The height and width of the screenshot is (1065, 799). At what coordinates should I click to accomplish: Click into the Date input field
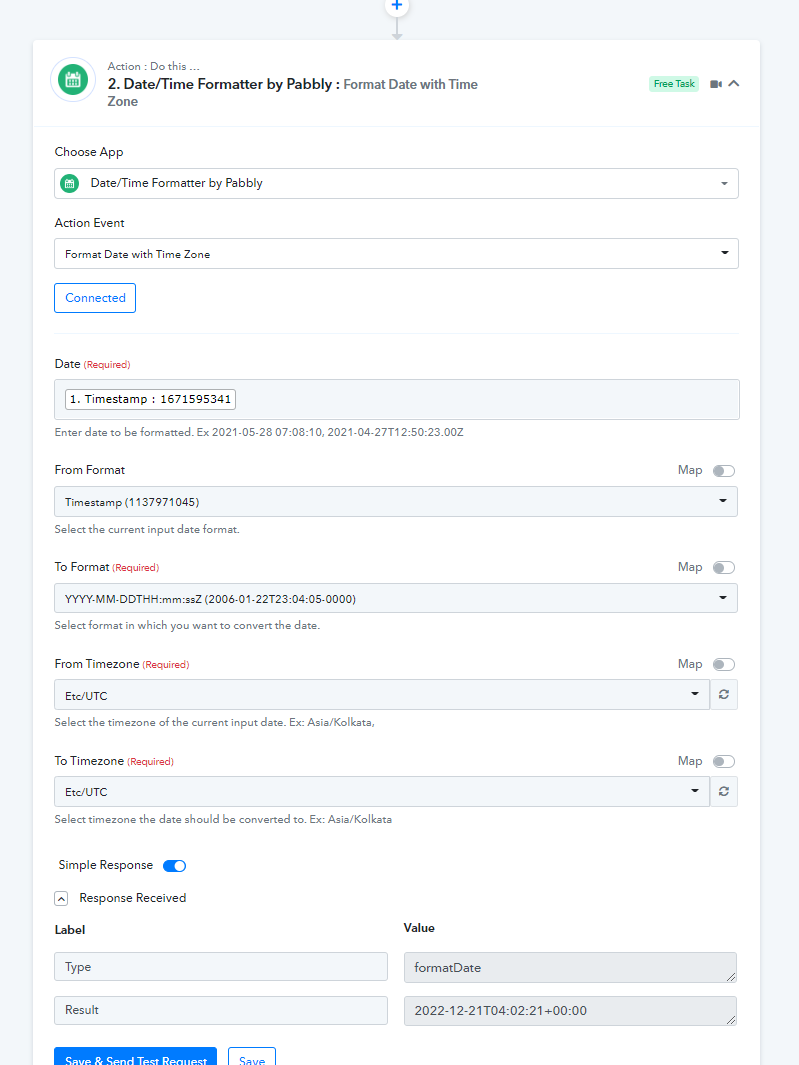397,399
